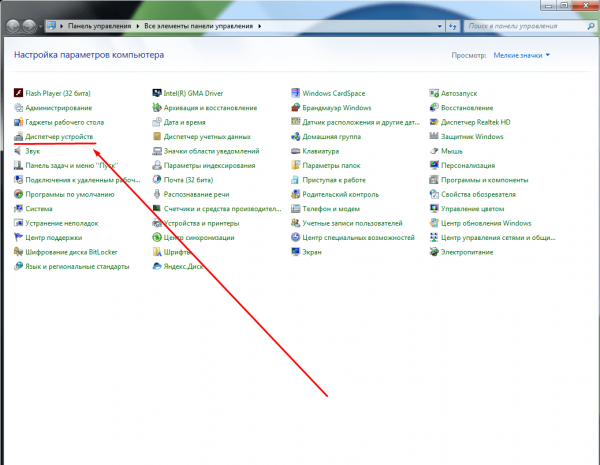Open the Приступая к работе link
The image size is (600, 465).
pyautogui.click(x=334, y=180)
